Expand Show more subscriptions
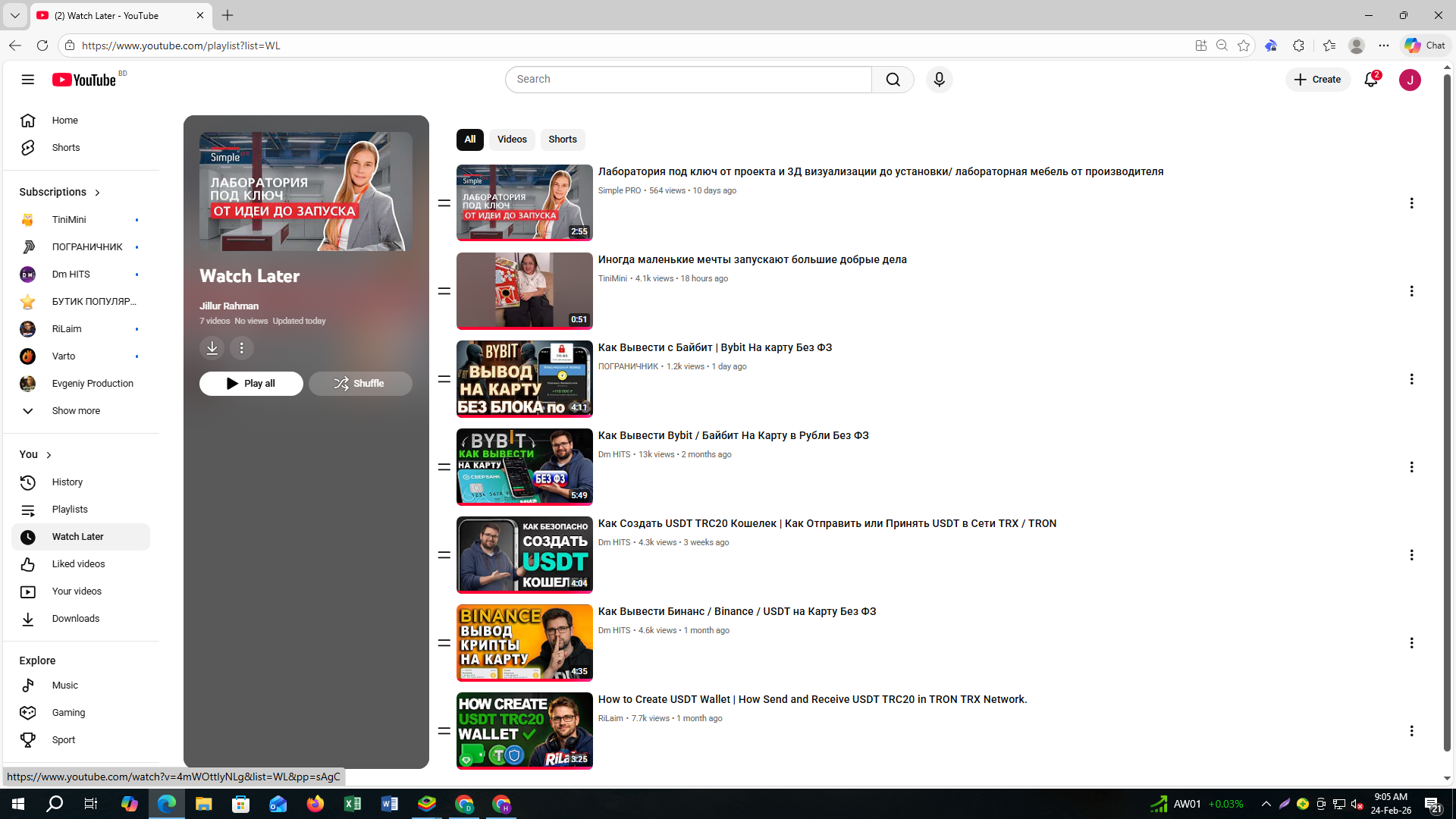The height and width of the screenshot is (819, 1456). point(76,411)
